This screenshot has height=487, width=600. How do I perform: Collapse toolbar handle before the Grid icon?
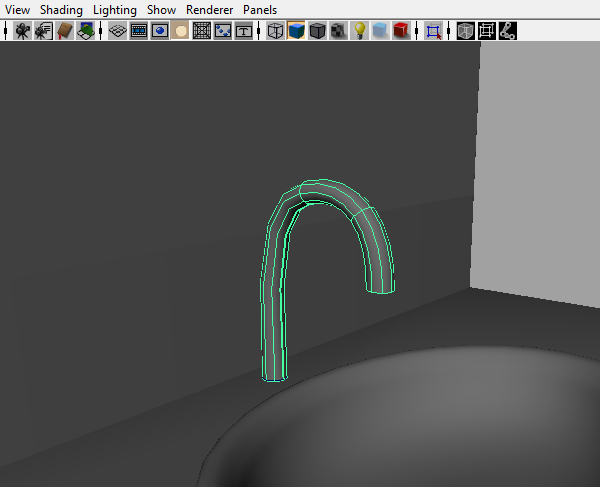(101, 31)
